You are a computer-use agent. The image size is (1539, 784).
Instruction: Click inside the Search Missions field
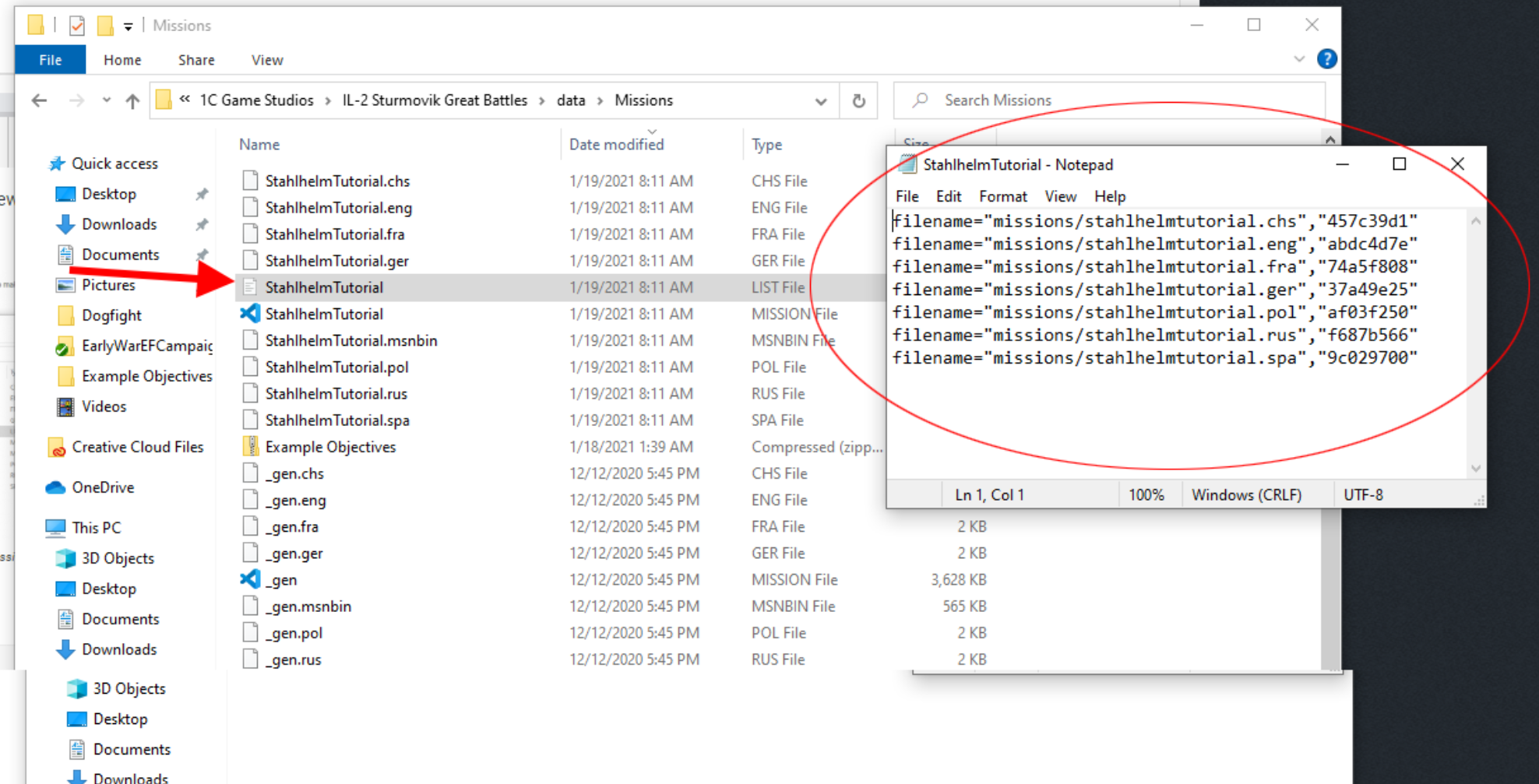click(1108, 100)
